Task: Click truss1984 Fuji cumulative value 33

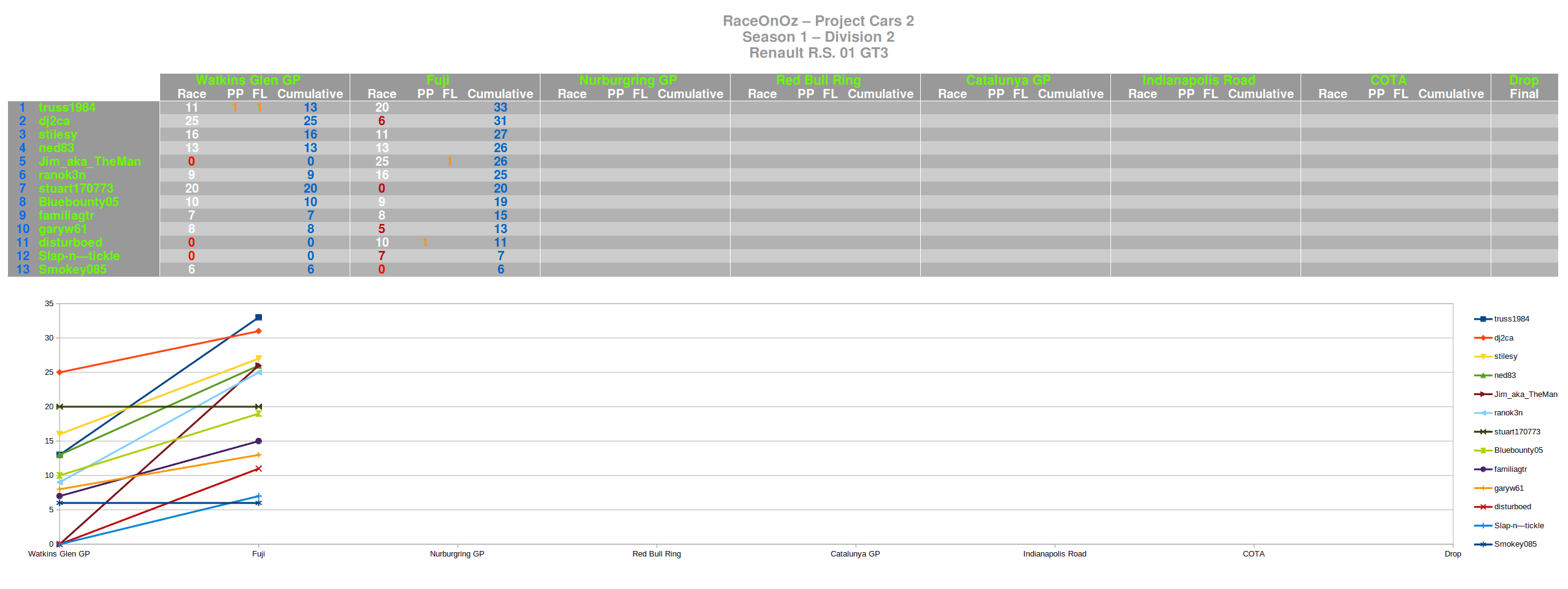Action: click(x=501, y=107)
